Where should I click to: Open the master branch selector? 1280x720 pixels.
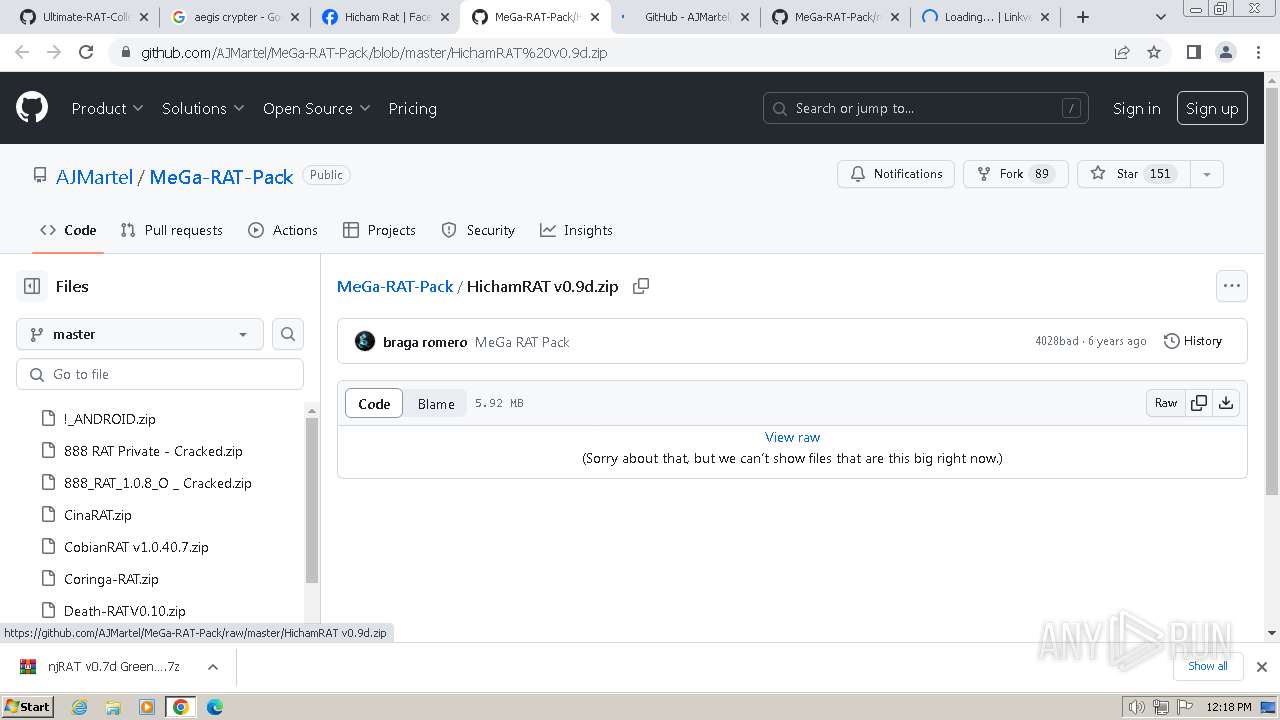(140, 334)
